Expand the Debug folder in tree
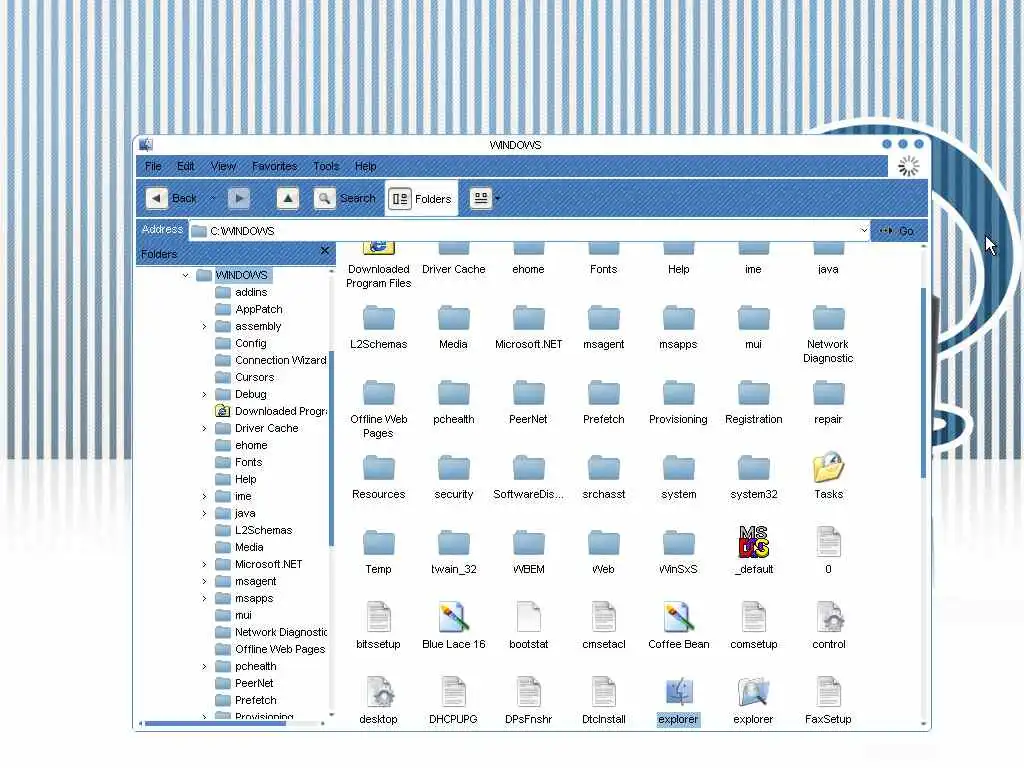The height and width of the screenshot is (768, 1024). click(x=204, y=394)
